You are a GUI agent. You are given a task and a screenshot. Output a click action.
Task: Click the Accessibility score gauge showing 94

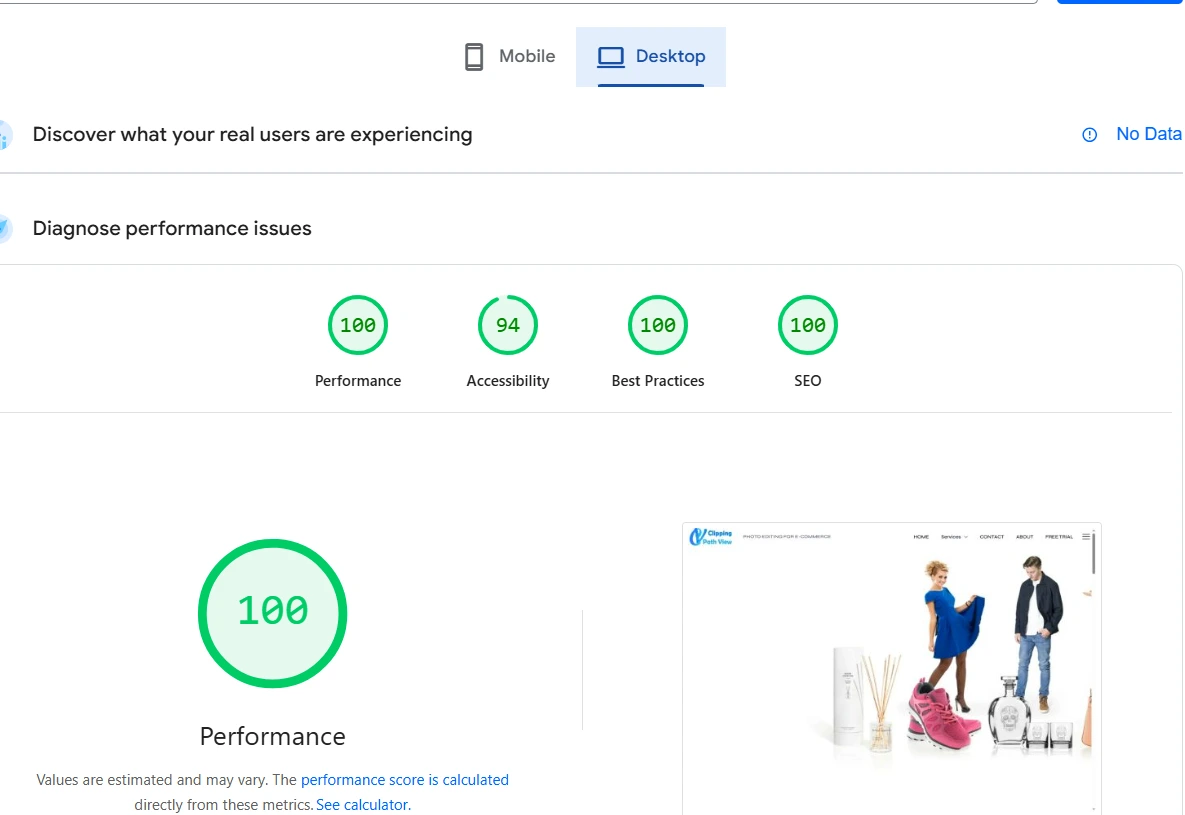coord(507,325)
